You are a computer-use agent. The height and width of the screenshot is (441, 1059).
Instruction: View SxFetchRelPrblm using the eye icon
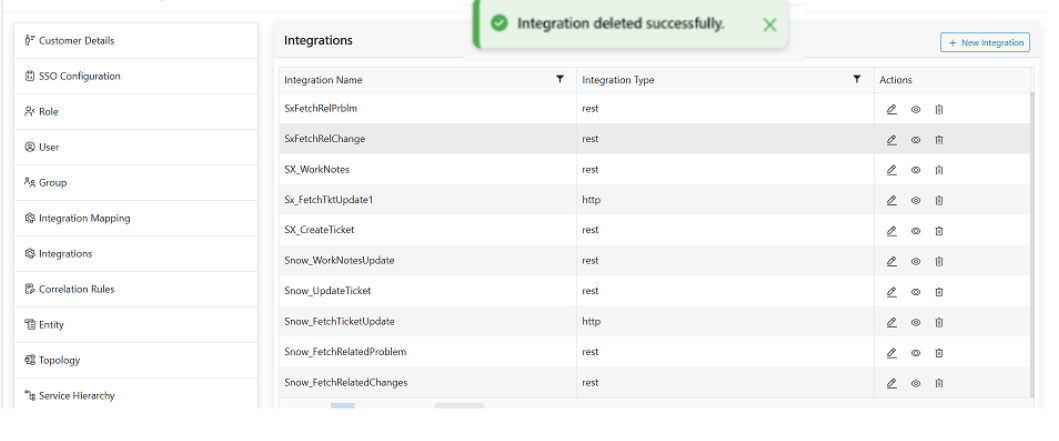pos(915,109)
